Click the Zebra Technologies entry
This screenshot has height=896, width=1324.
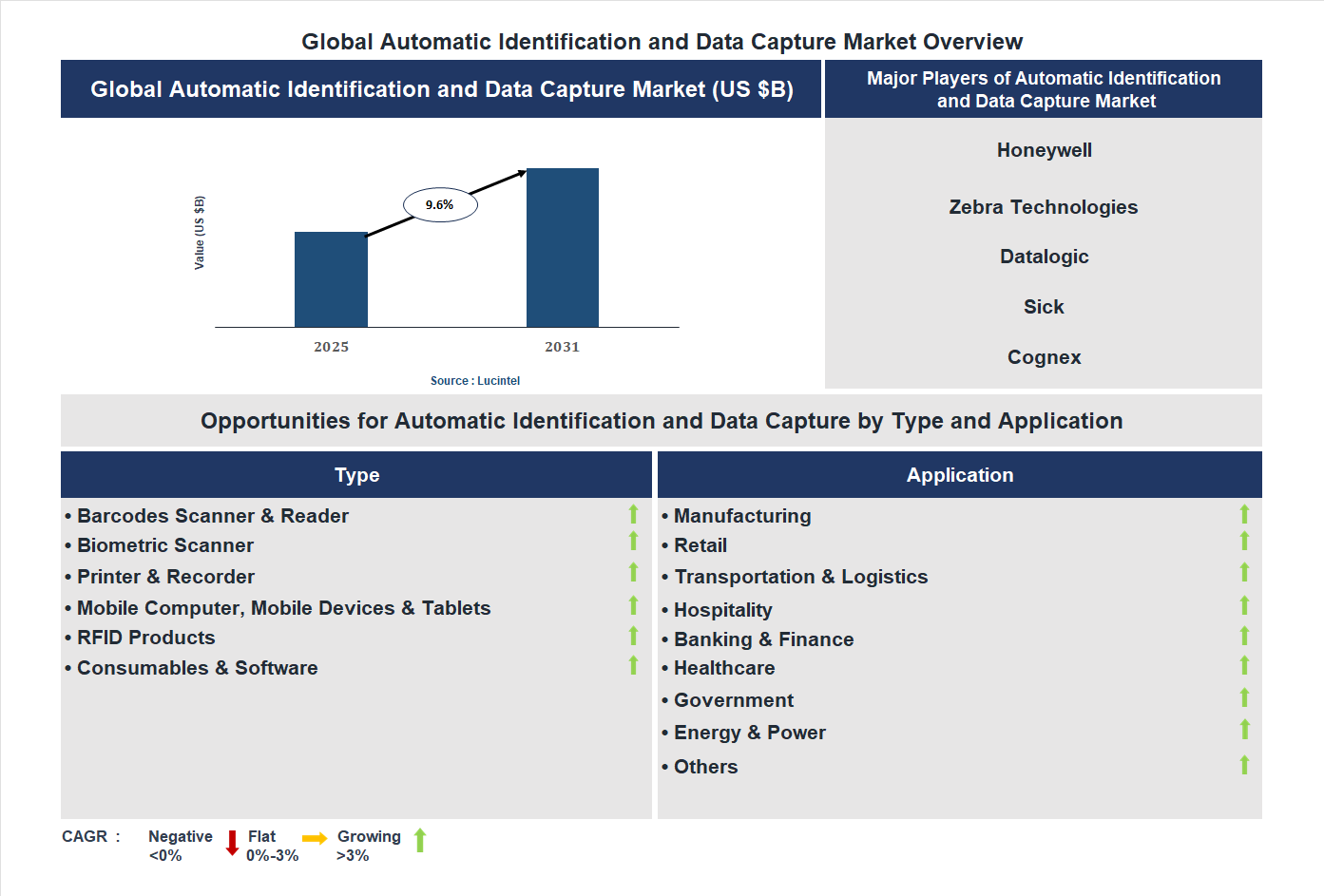[1044, 206]
